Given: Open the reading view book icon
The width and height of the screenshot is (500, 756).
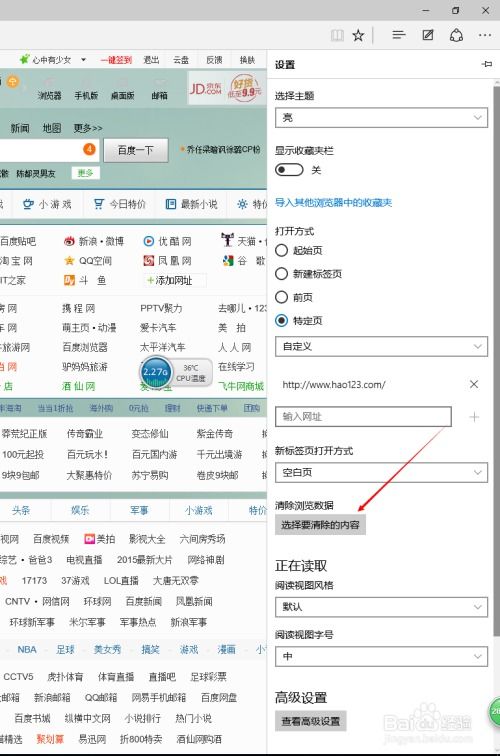Looking at the screenshot, I should click(338, 35).
